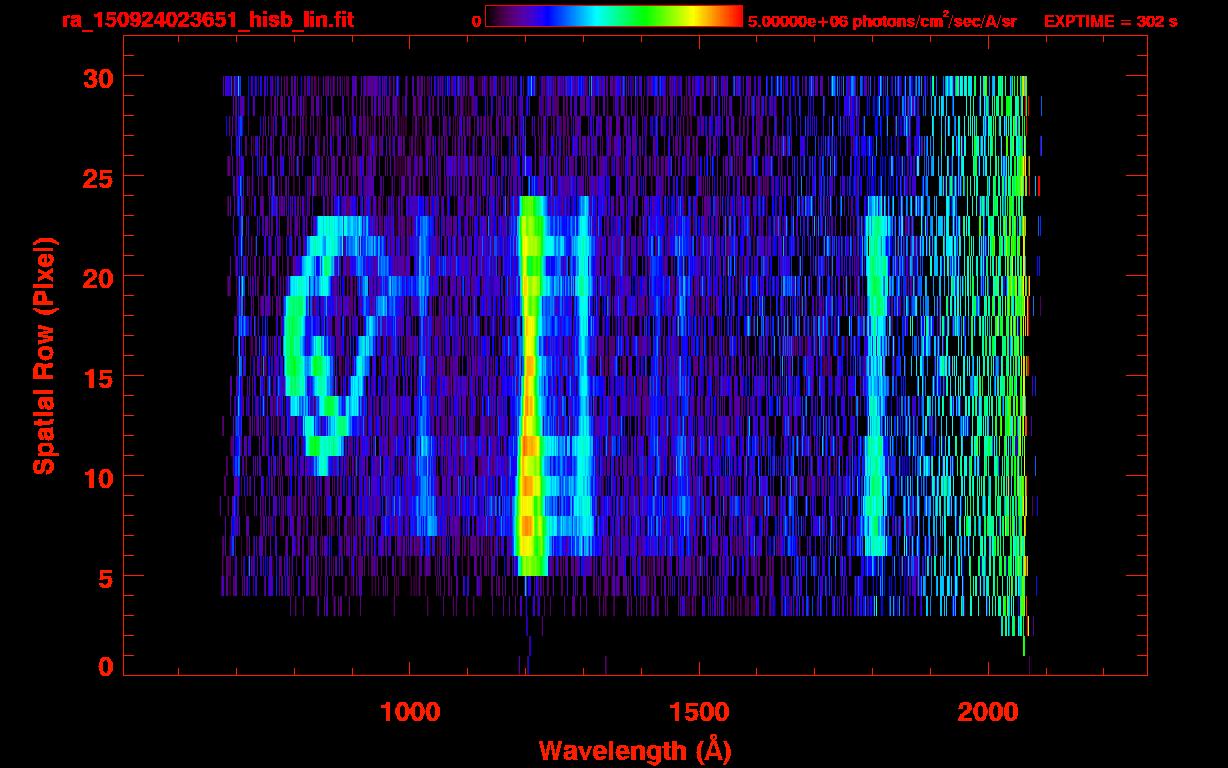
Task: Click the Wavelength (Å) axis title
Action: tap(633, 749)
